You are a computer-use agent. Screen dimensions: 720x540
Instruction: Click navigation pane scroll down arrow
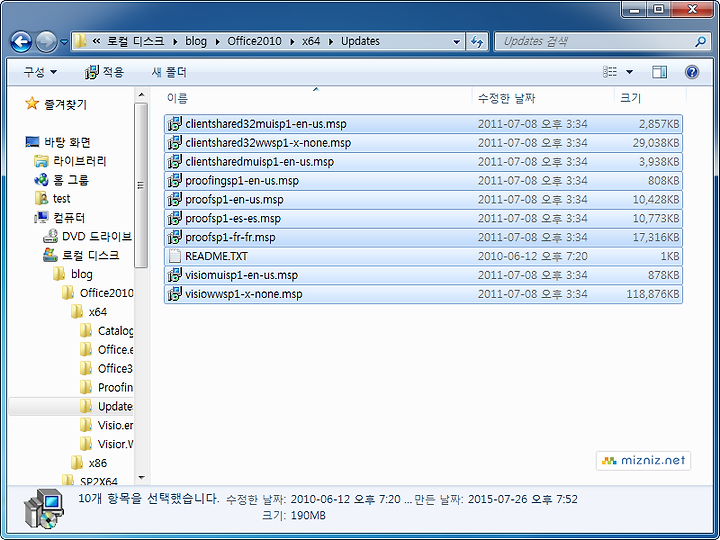141,478
